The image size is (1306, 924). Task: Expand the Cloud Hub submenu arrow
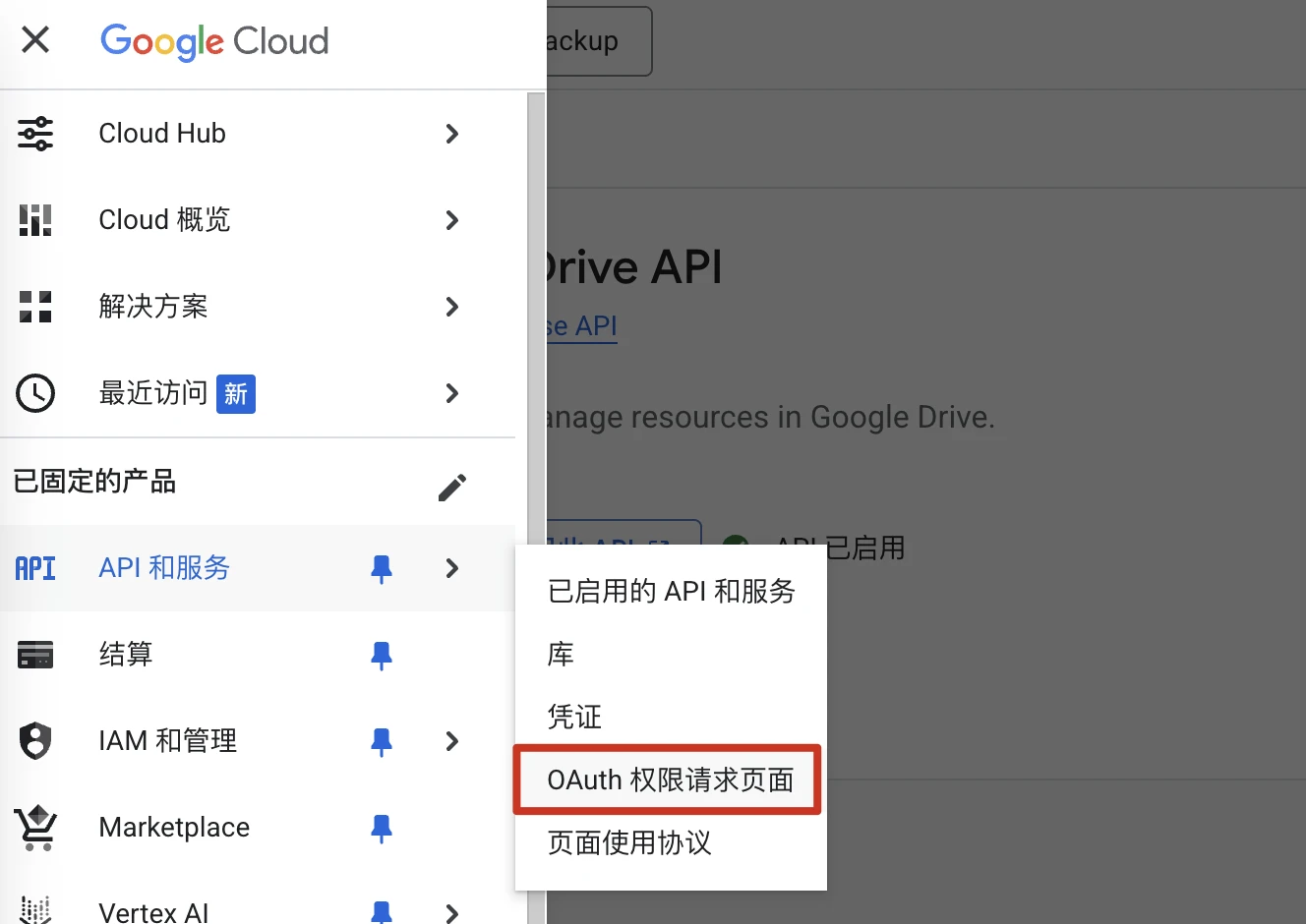tap(452, 134)
